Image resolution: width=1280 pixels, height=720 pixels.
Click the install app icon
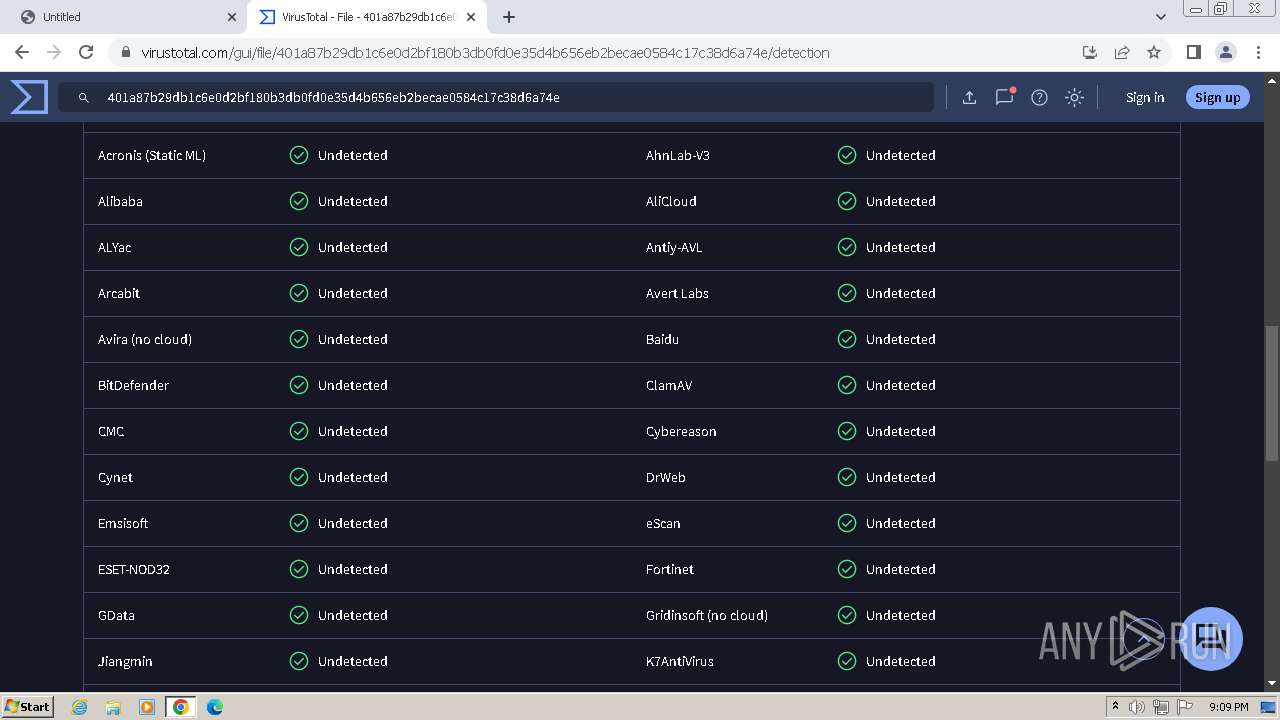(1090, 52)
